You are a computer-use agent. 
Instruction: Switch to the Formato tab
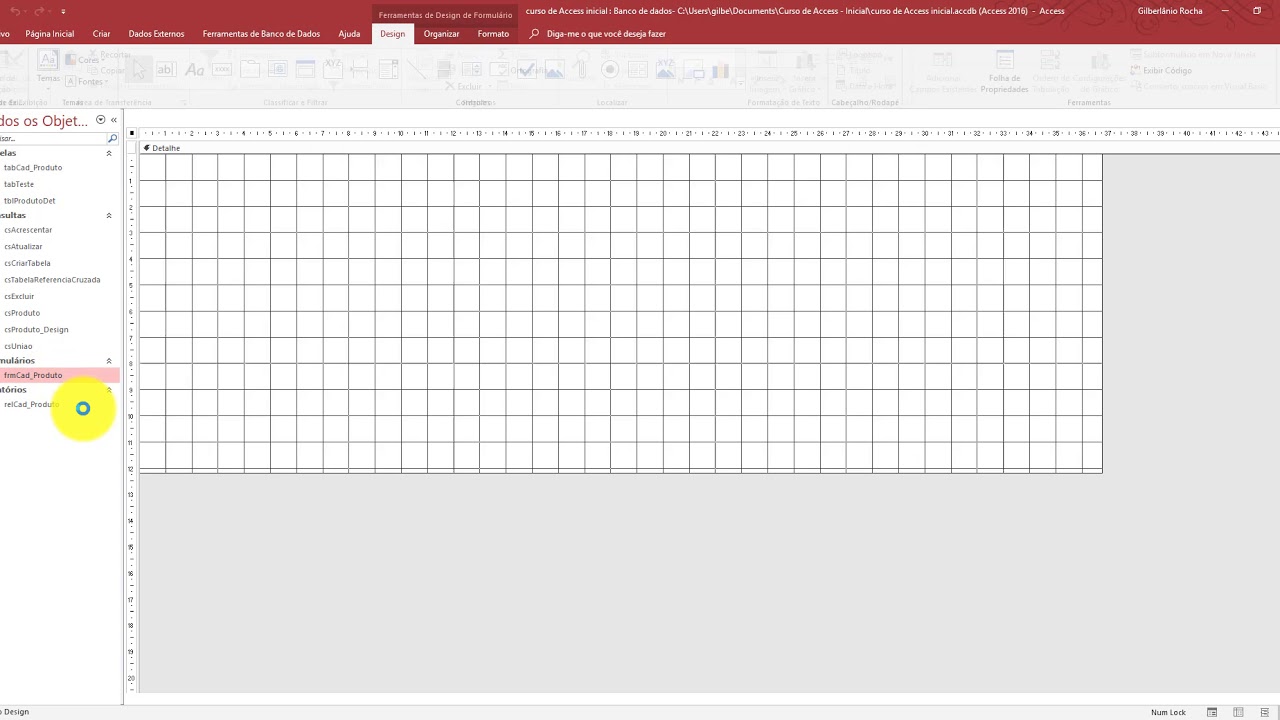click(493, 34)
